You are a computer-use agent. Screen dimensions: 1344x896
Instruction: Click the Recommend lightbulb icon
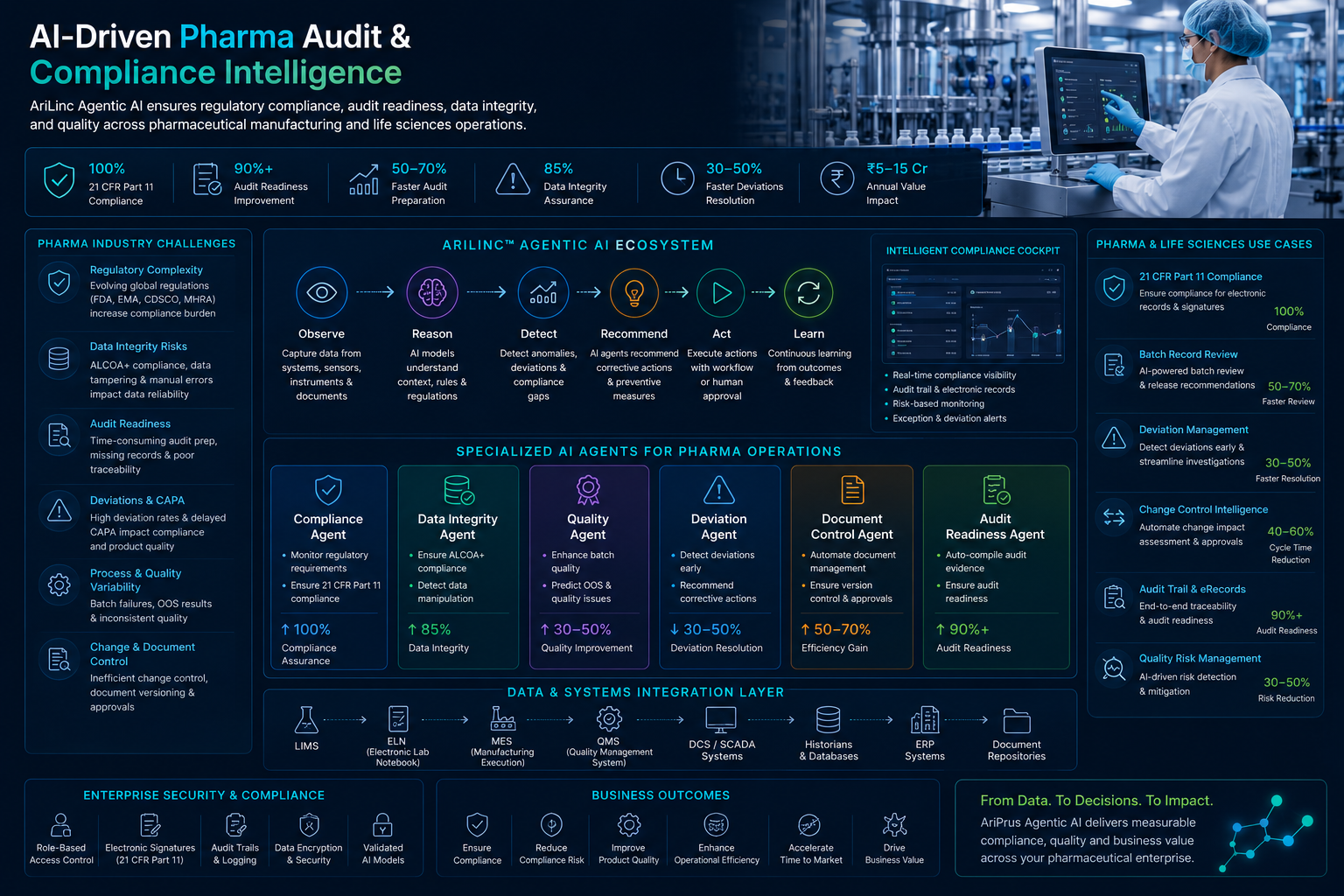(x=633, y=292)
